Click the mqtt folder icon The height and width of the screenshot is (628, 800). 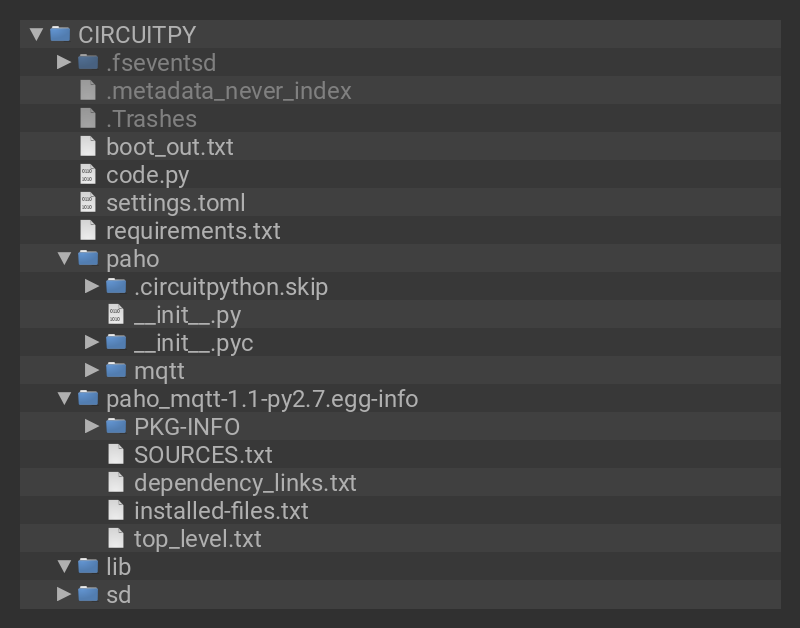(x=116, y=370)
